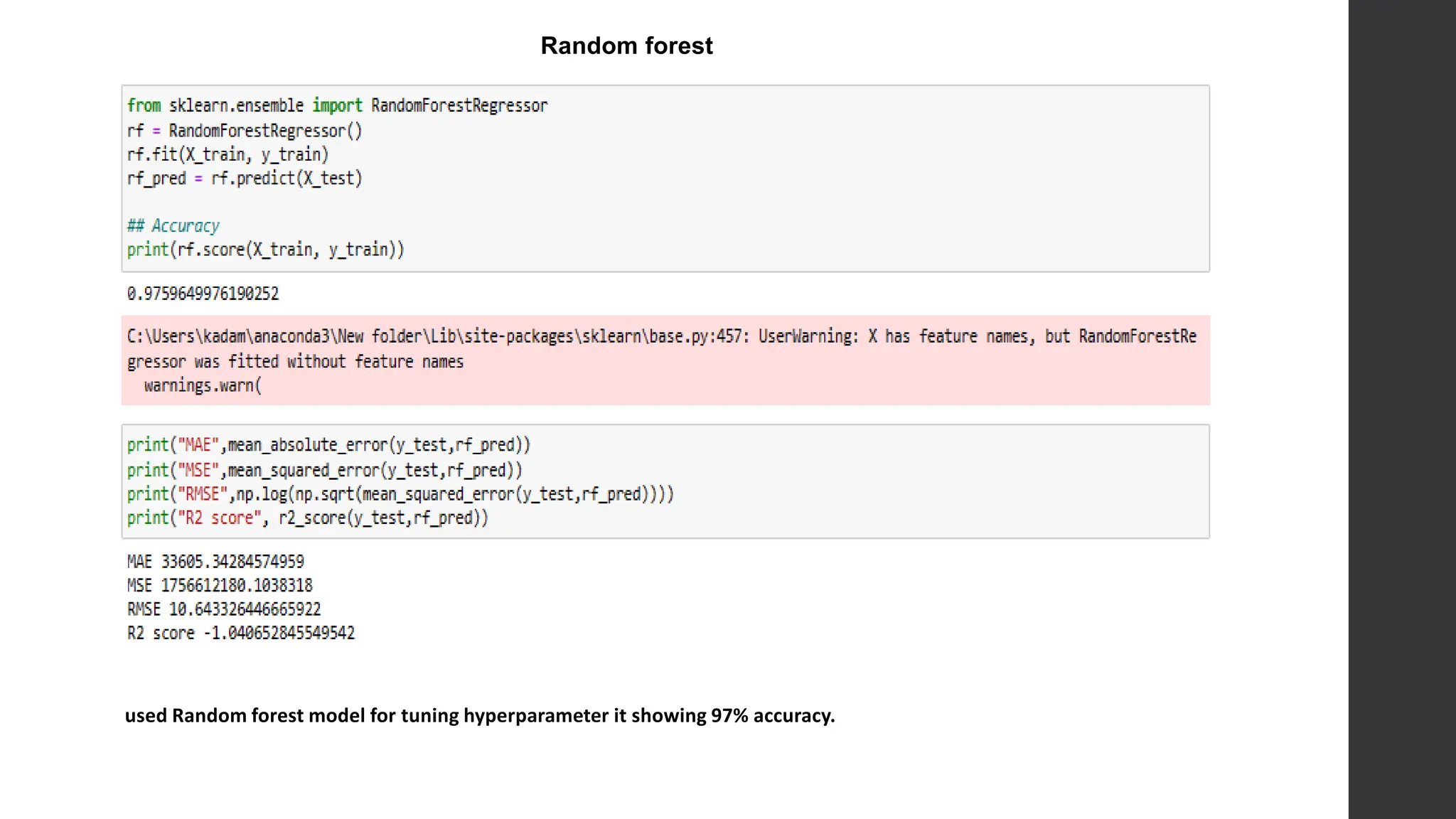The width and height of the screenshot is (1456, 819).
Task: Select the rf.fit(X_train, y_train) line
Action: point(227,154)
